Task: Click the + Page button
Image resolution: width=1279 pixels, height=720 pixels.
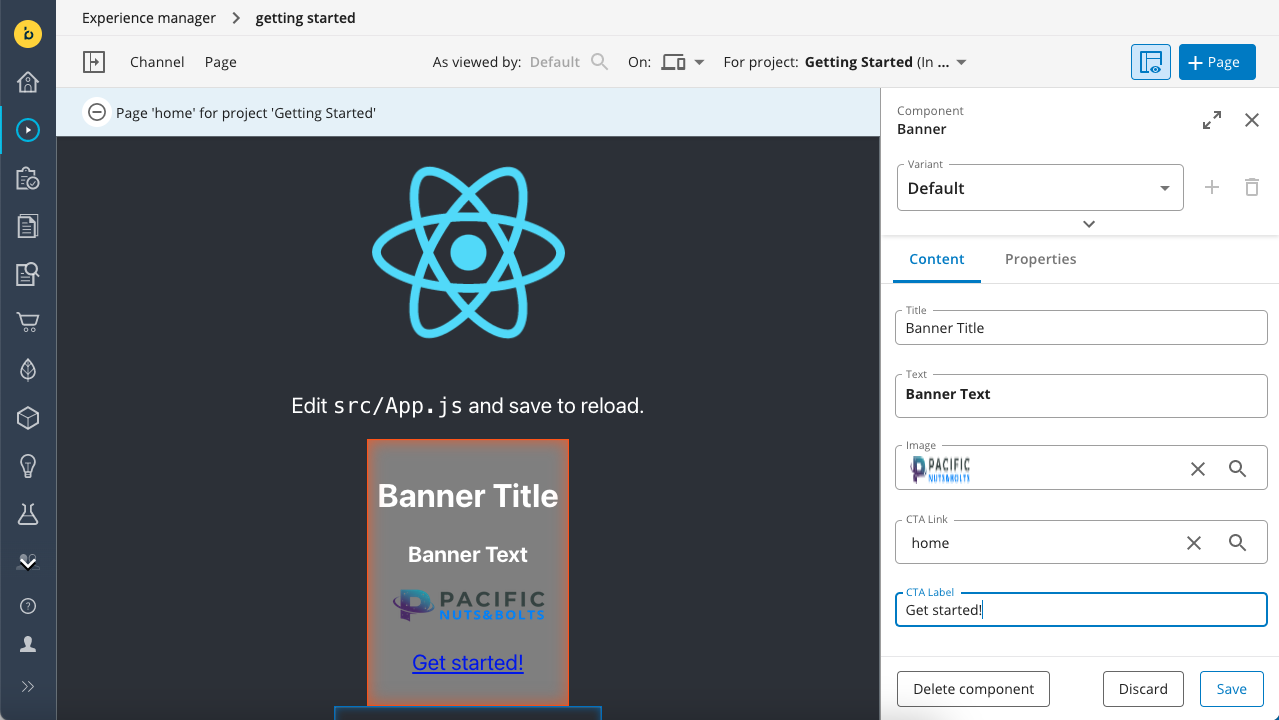Action: coord(1215,62)
